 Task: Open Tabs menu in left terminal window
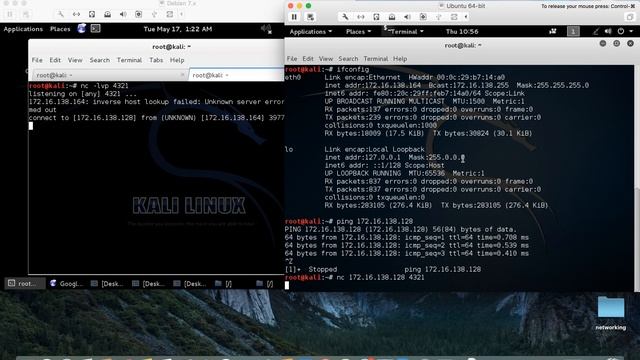coord(156,60)
